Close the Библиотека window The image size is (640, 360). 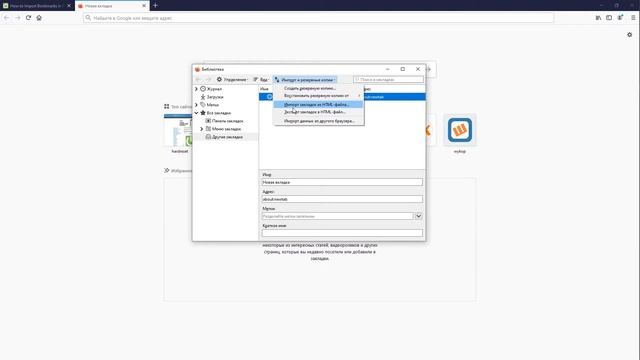[418, 69]
